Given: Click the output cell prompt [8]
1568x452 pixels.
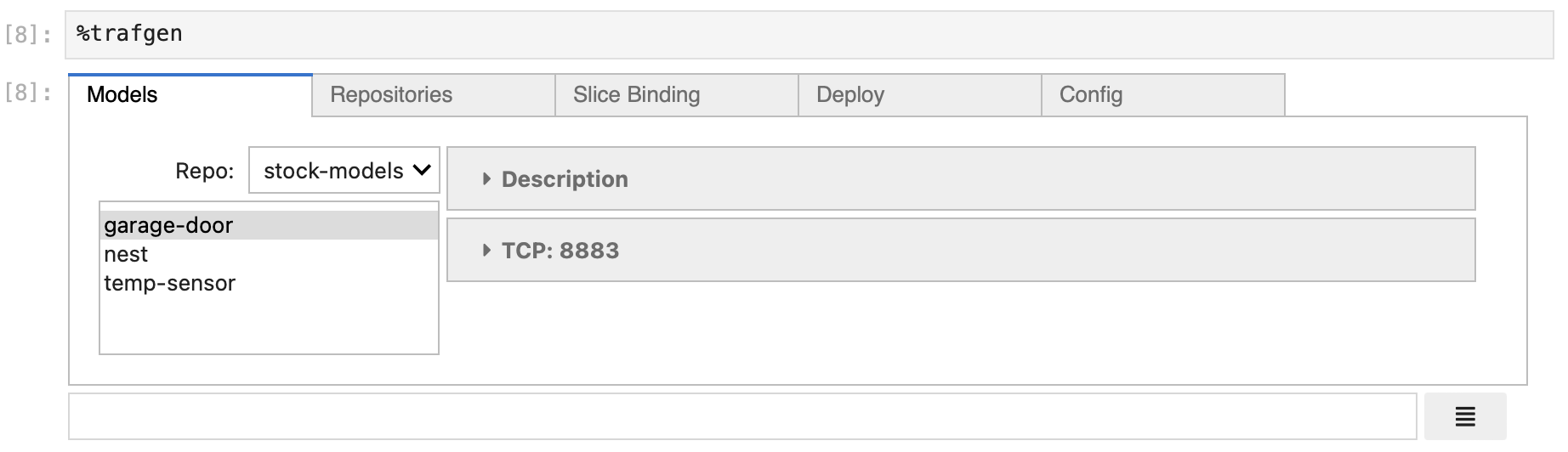Looking at the screenshot, I should pos(28,92).
